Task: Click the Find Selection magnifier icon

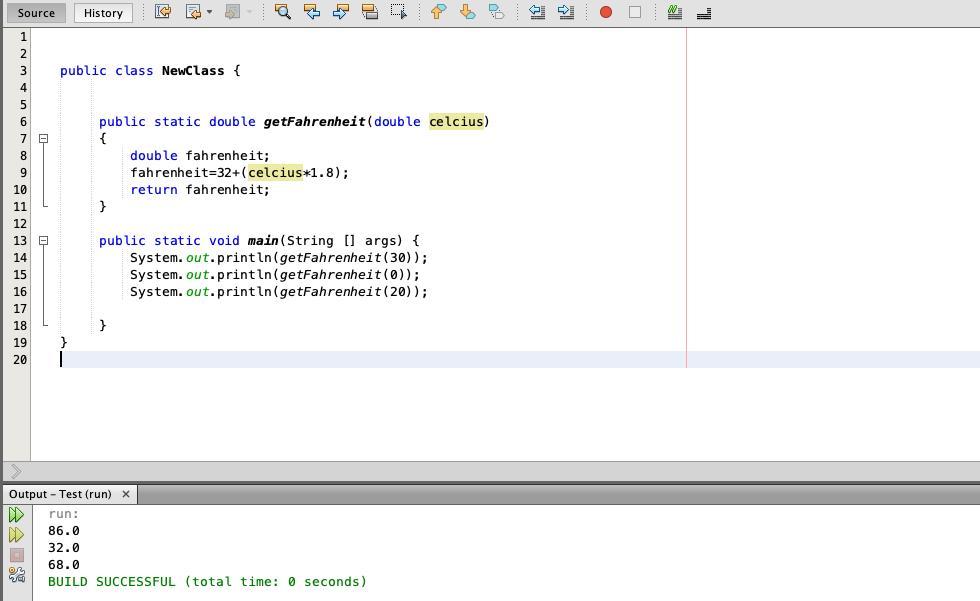Action: pyautogui.click(x=283, y=12)
